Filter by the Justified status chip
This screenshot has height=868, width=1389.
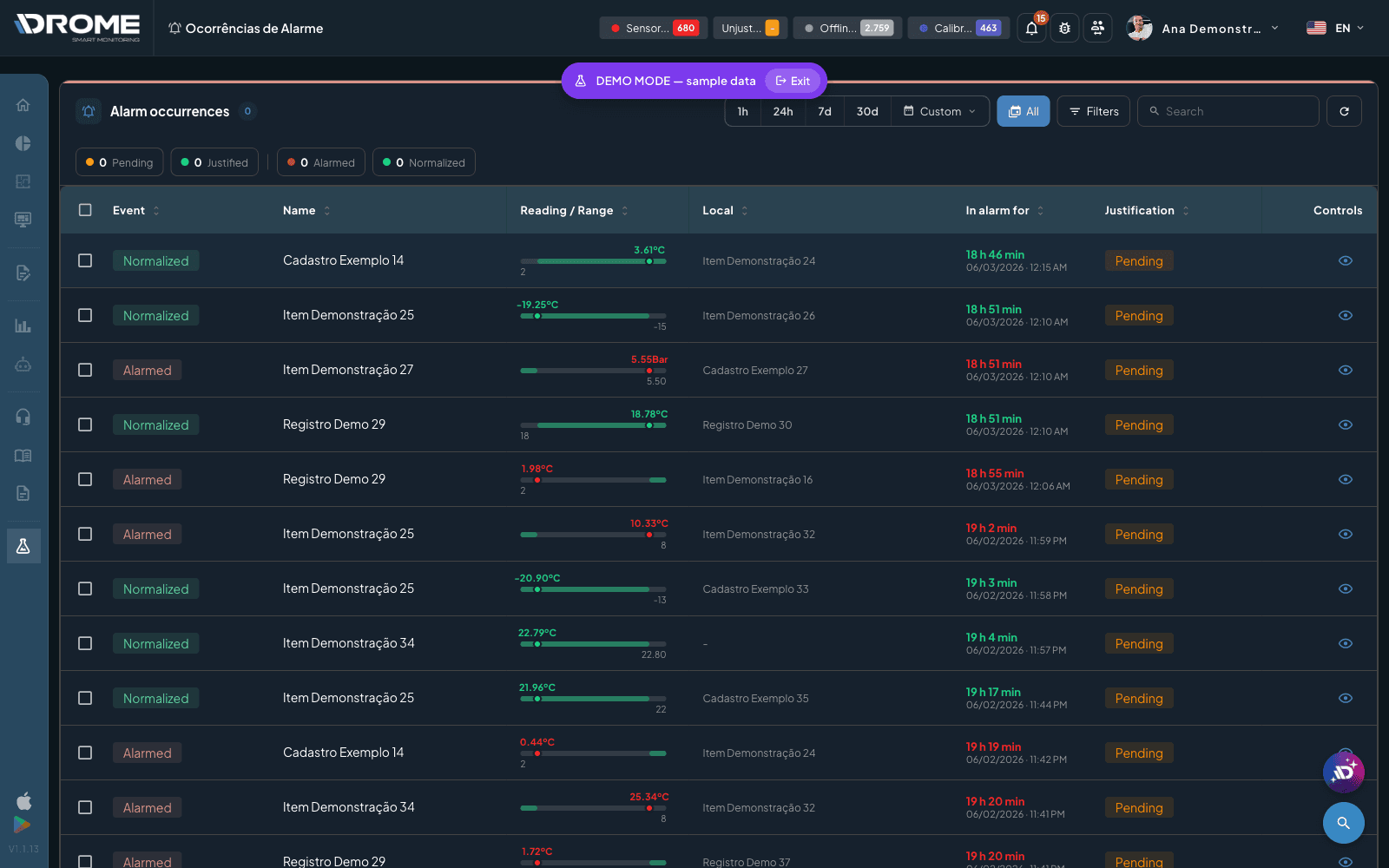pos(214,162)
